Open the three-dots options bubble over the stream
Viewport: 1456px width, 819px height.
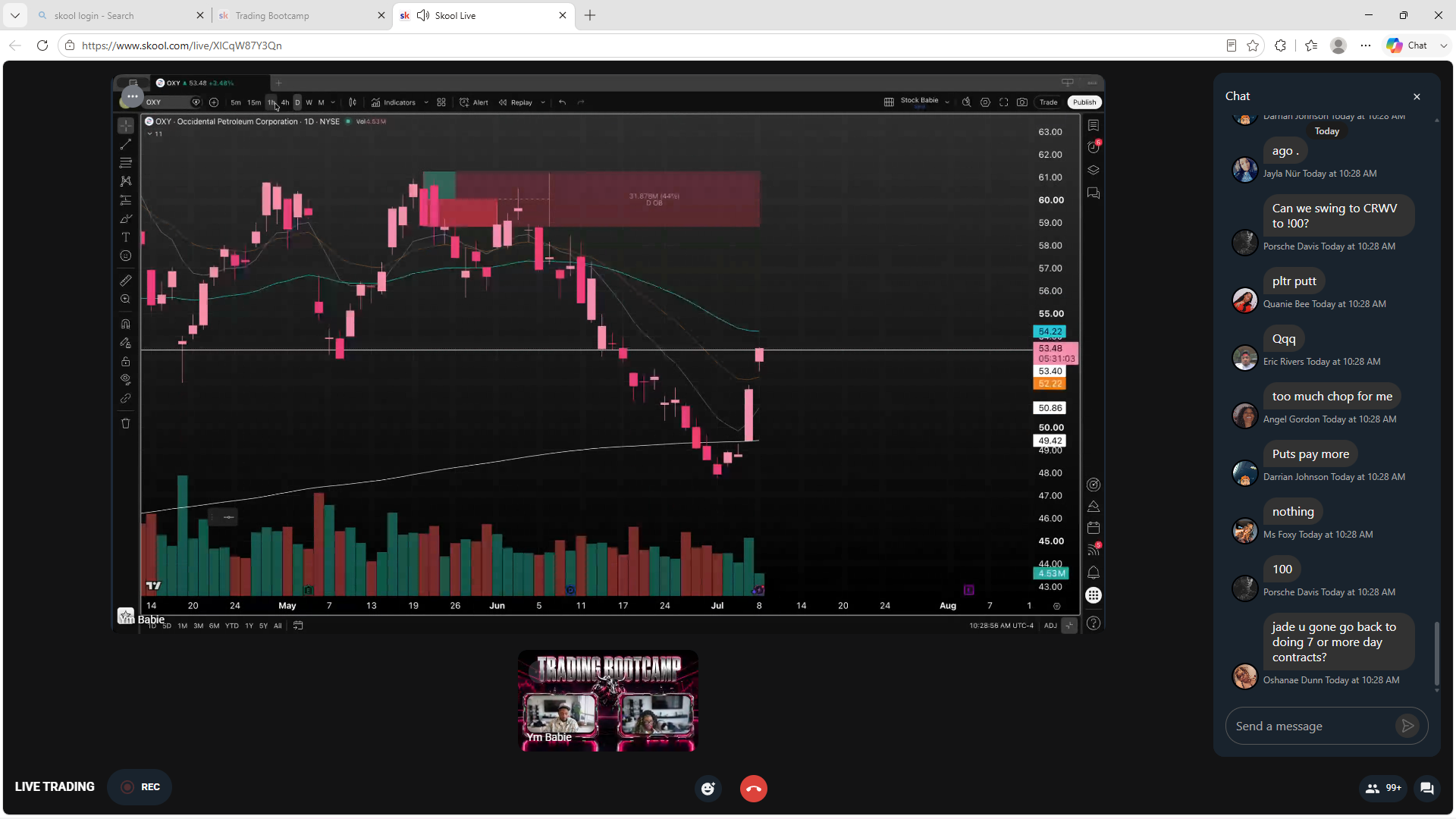coord(133,96)
